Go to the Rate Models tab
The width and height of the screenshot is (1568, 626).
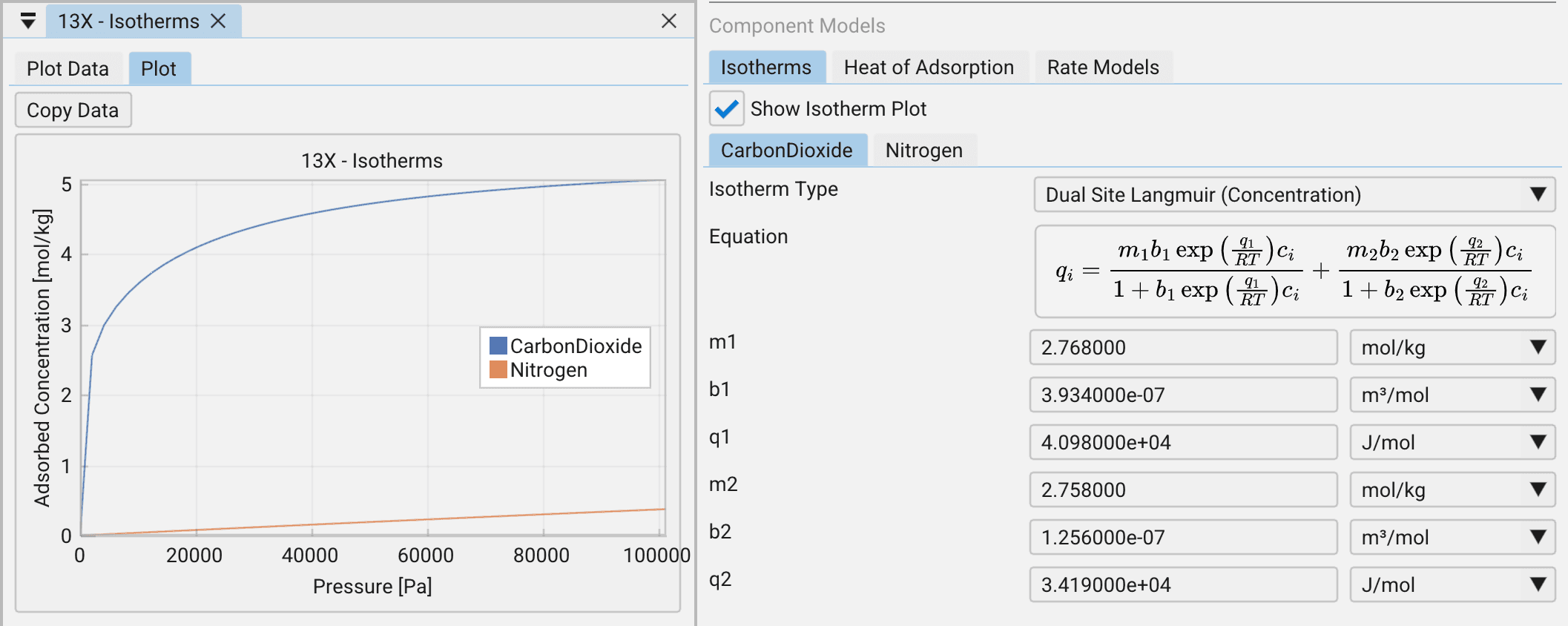(1102, 67)
